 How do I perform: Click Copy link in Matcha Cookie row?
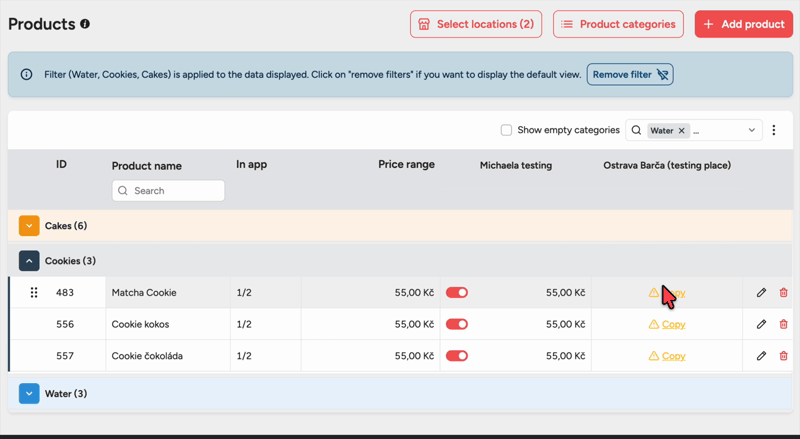click(x=673, y=292)
